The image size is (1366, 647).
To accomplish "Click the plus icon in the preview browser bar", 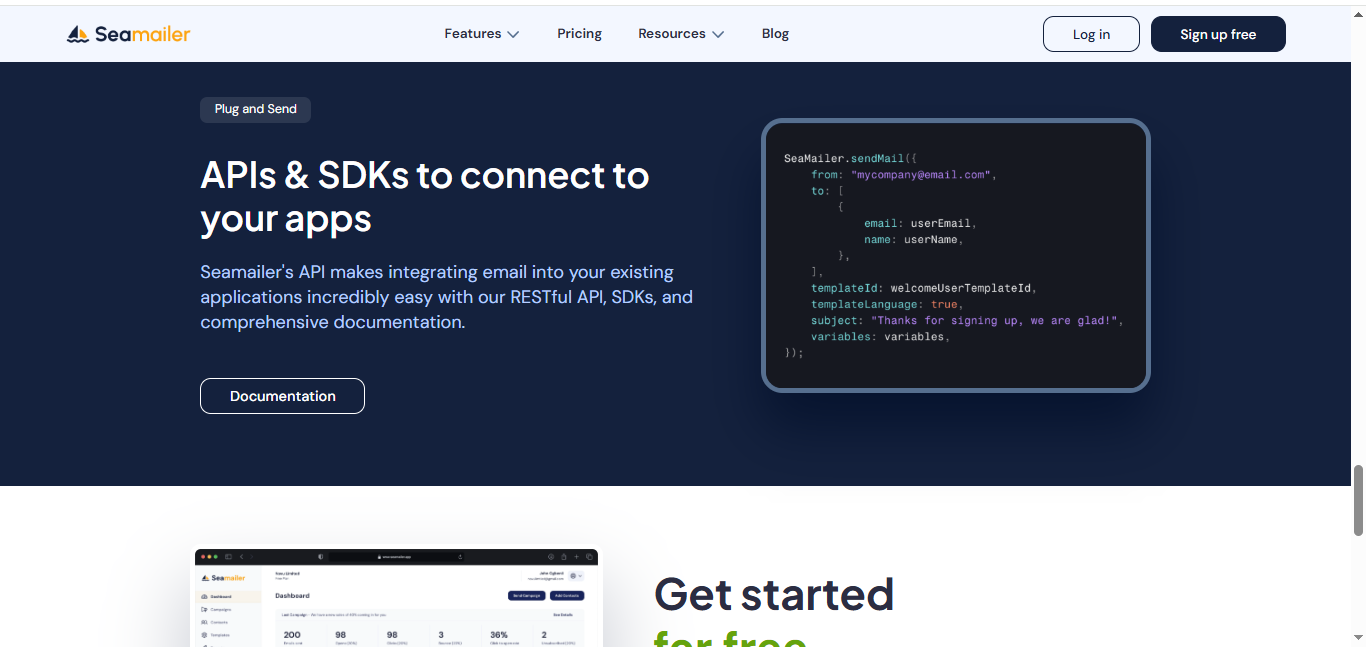I will (576, 556).
